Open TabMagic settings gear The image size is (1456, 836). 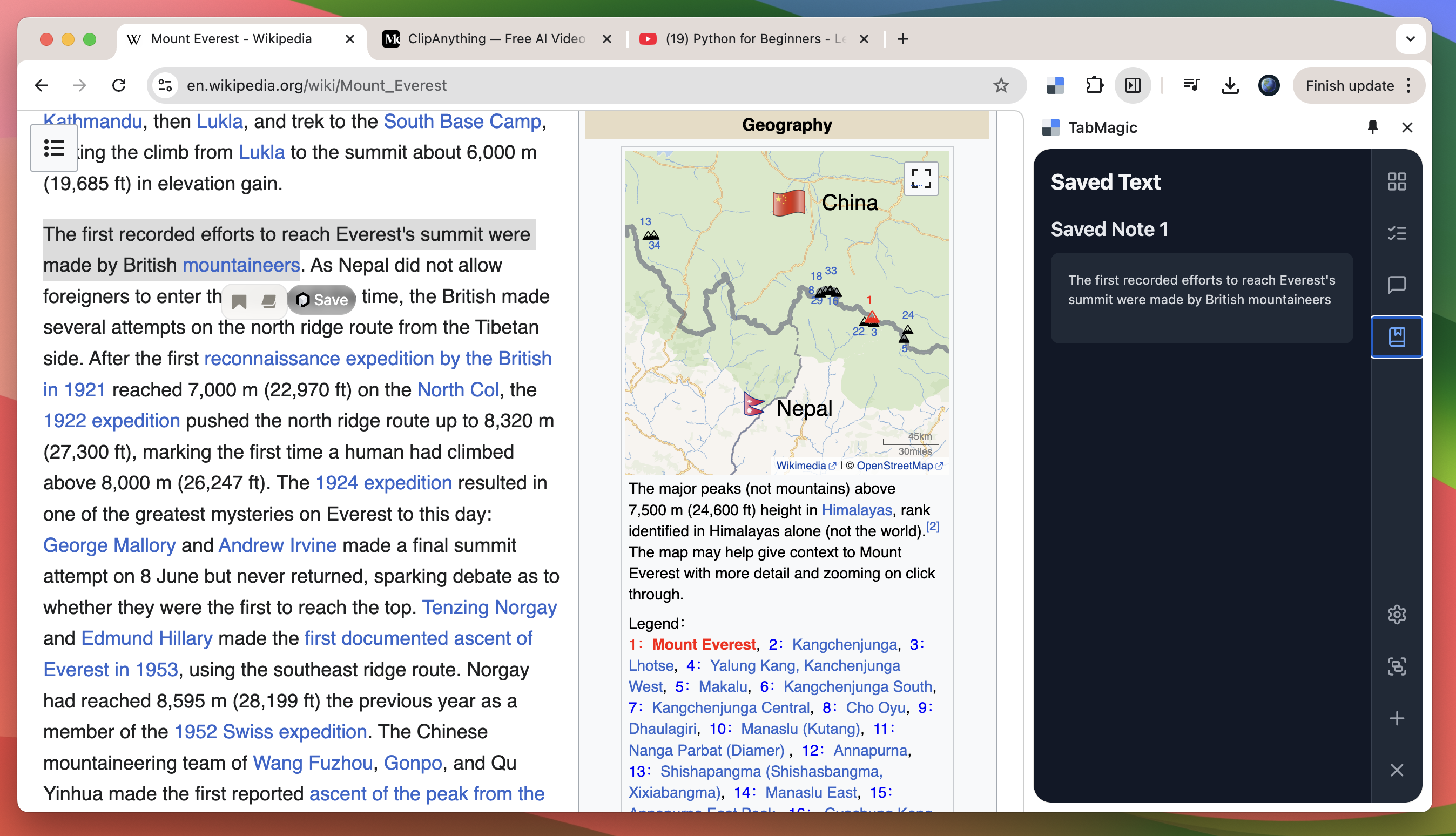(x=1396, y=615)
